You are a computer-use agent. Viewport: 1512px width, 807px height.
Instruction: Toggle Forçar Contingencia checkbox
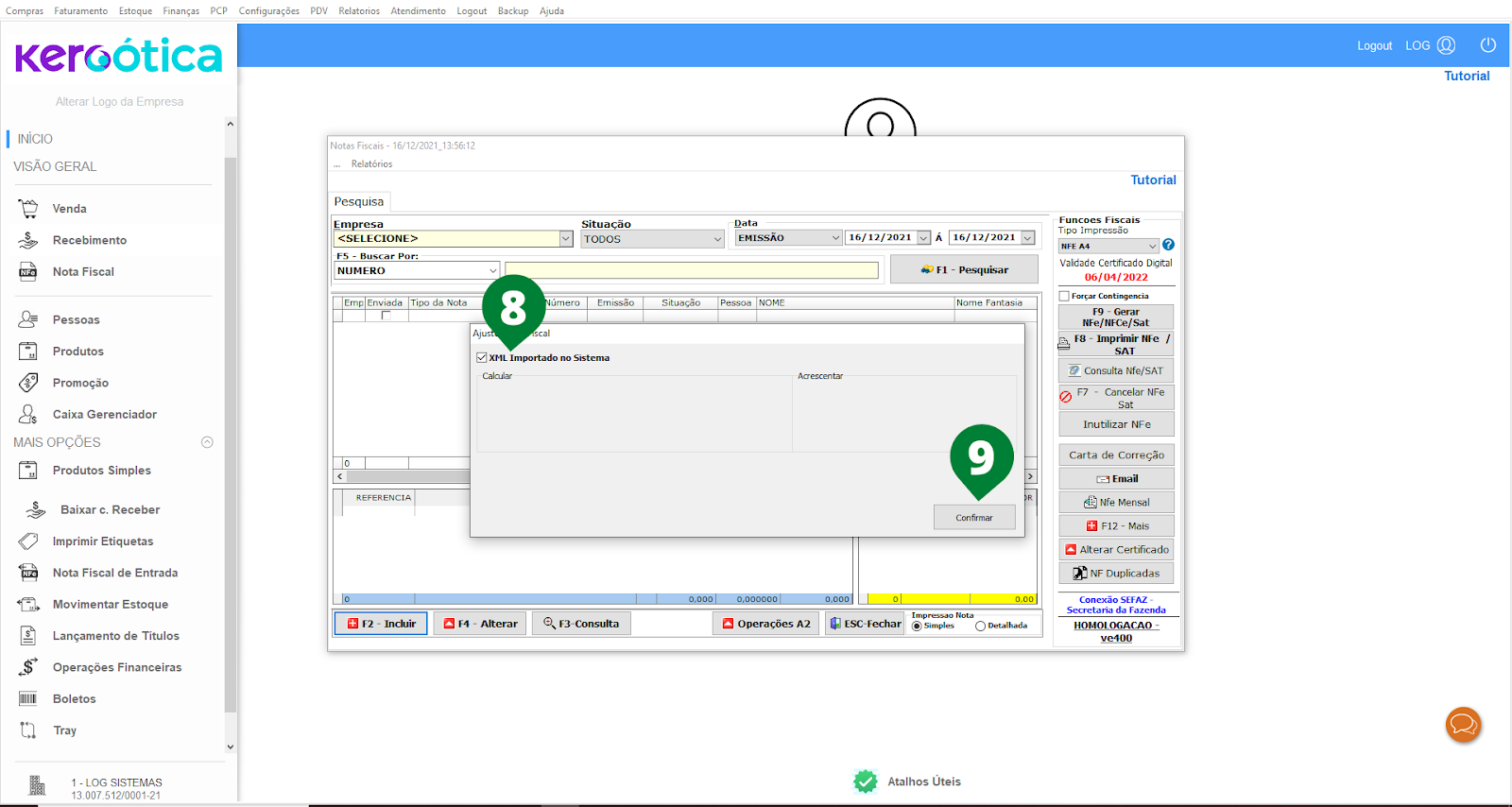pos(1064,296)
